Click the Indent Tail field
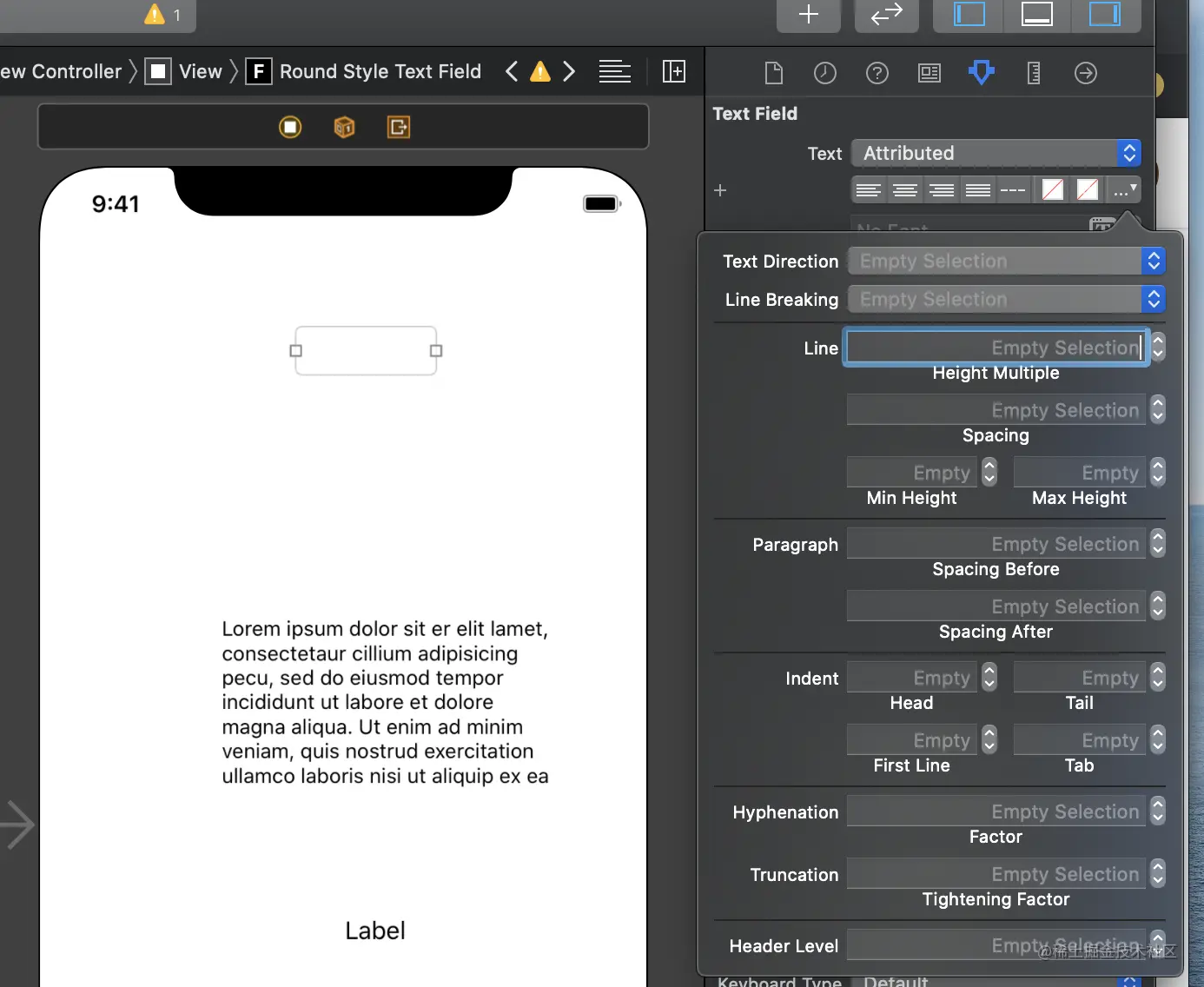Image resolution: width=1204 pixels, height=987 pixels. 1080,678
